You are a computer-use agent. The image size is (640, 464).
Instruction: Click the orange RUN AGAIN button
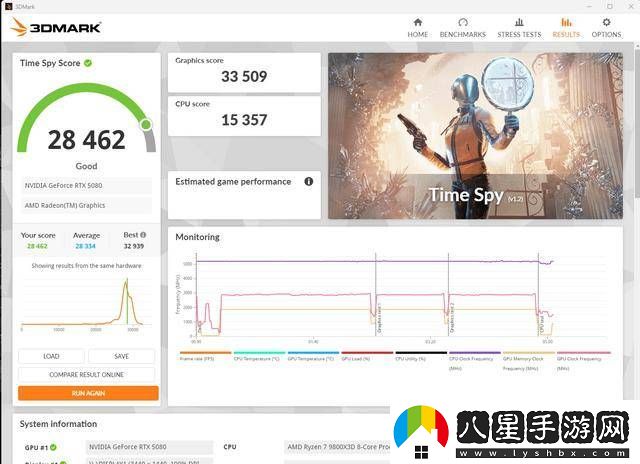click(x=88, y=393)
